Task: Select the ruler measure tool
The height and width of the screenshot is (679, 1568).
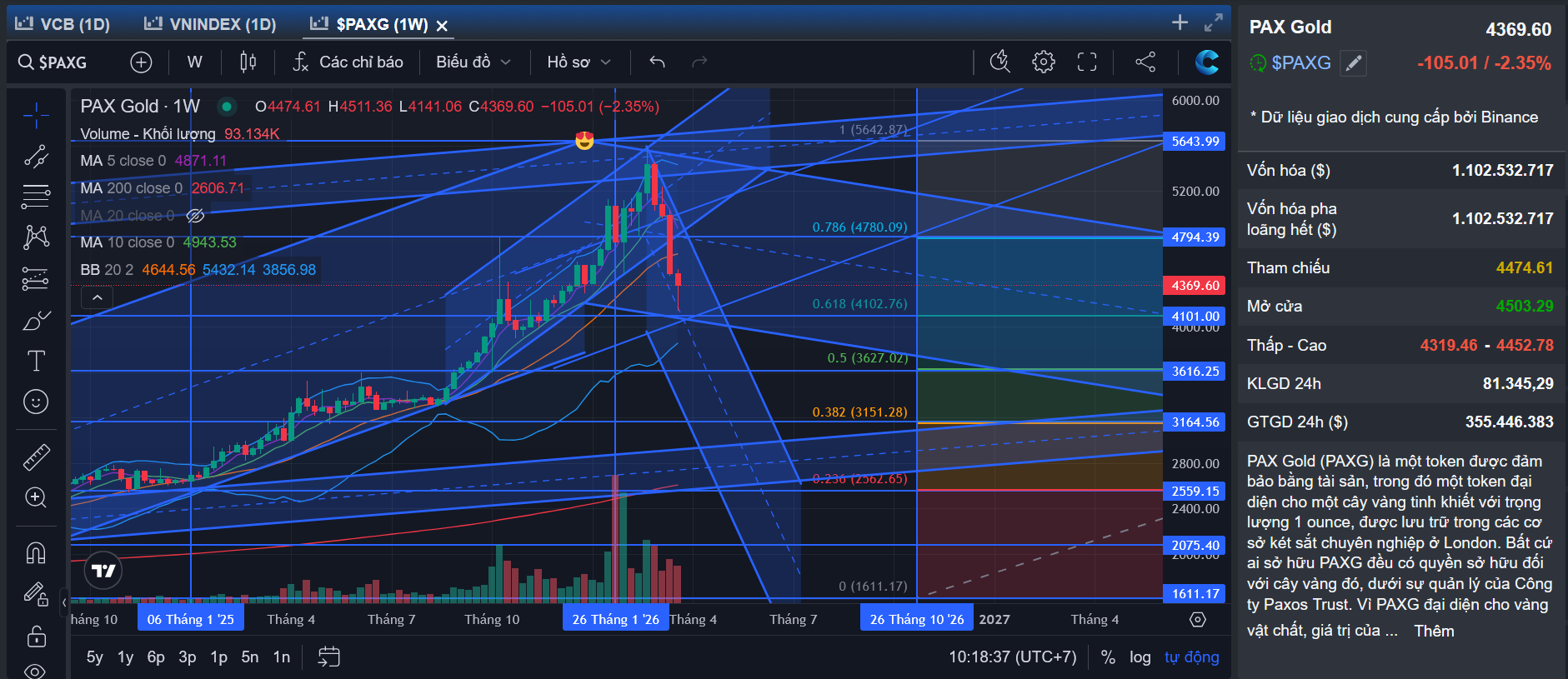Action: point(36,457)
